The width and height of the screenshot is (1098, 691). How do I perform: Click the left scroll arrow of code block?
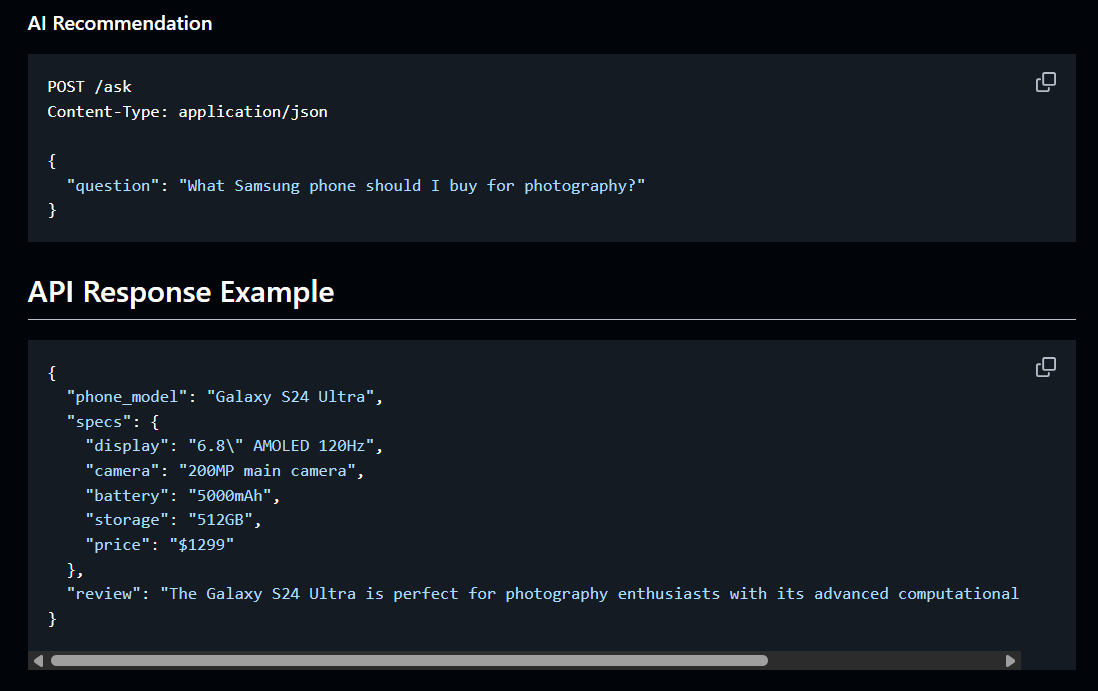tap(39, 660)
